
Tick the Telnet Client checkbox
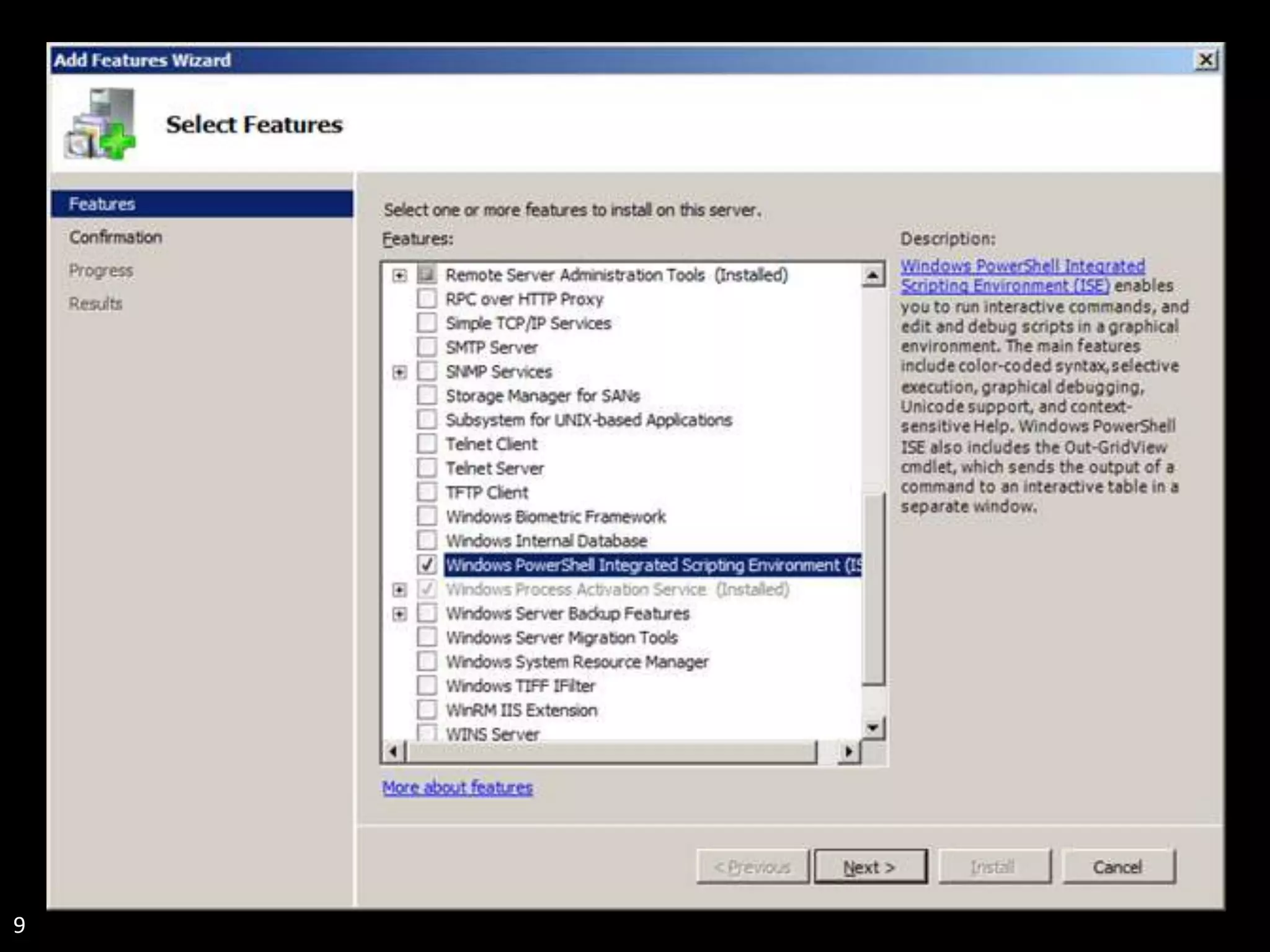[427, 444]
